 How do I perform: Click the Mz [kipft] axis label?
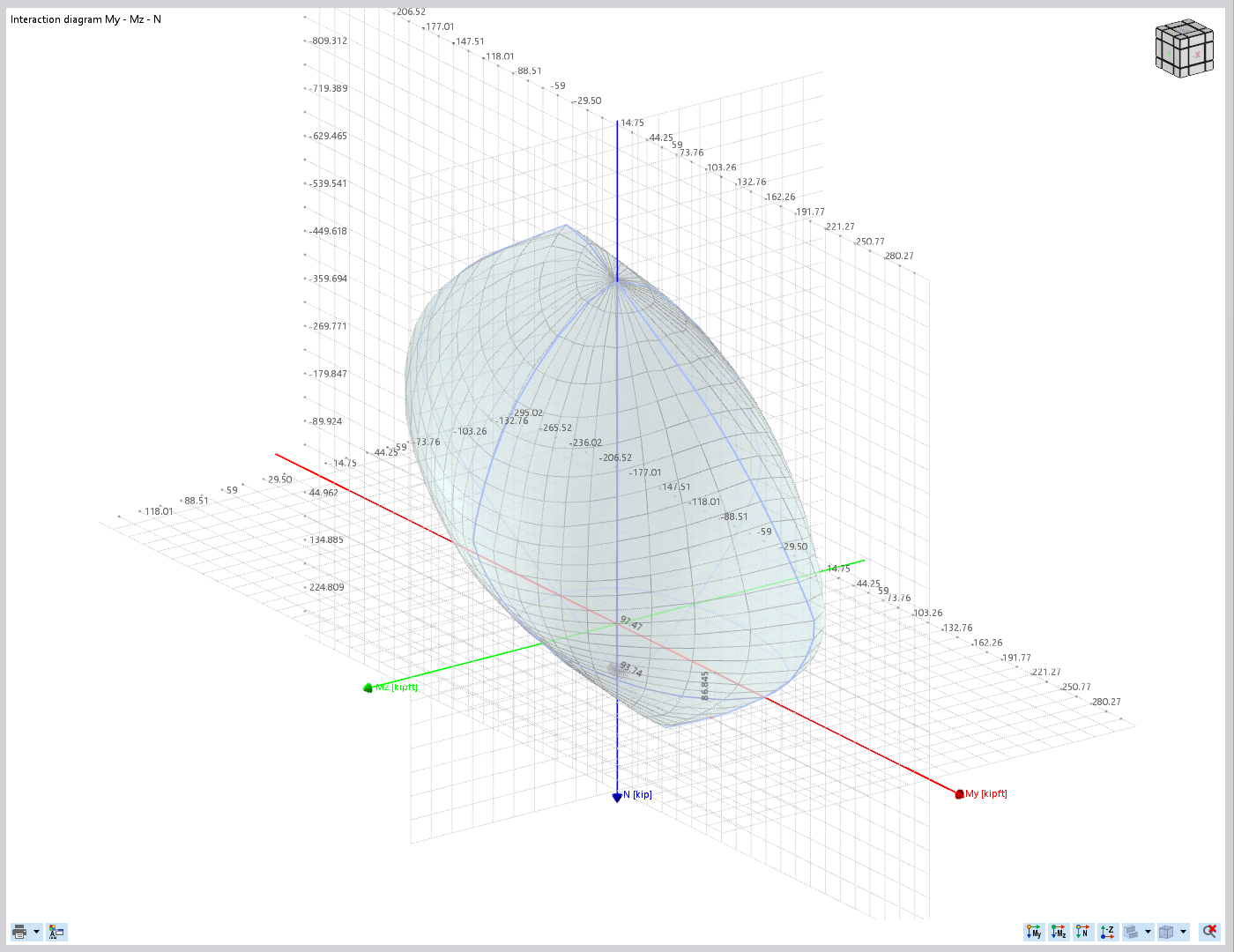[394, 685]
